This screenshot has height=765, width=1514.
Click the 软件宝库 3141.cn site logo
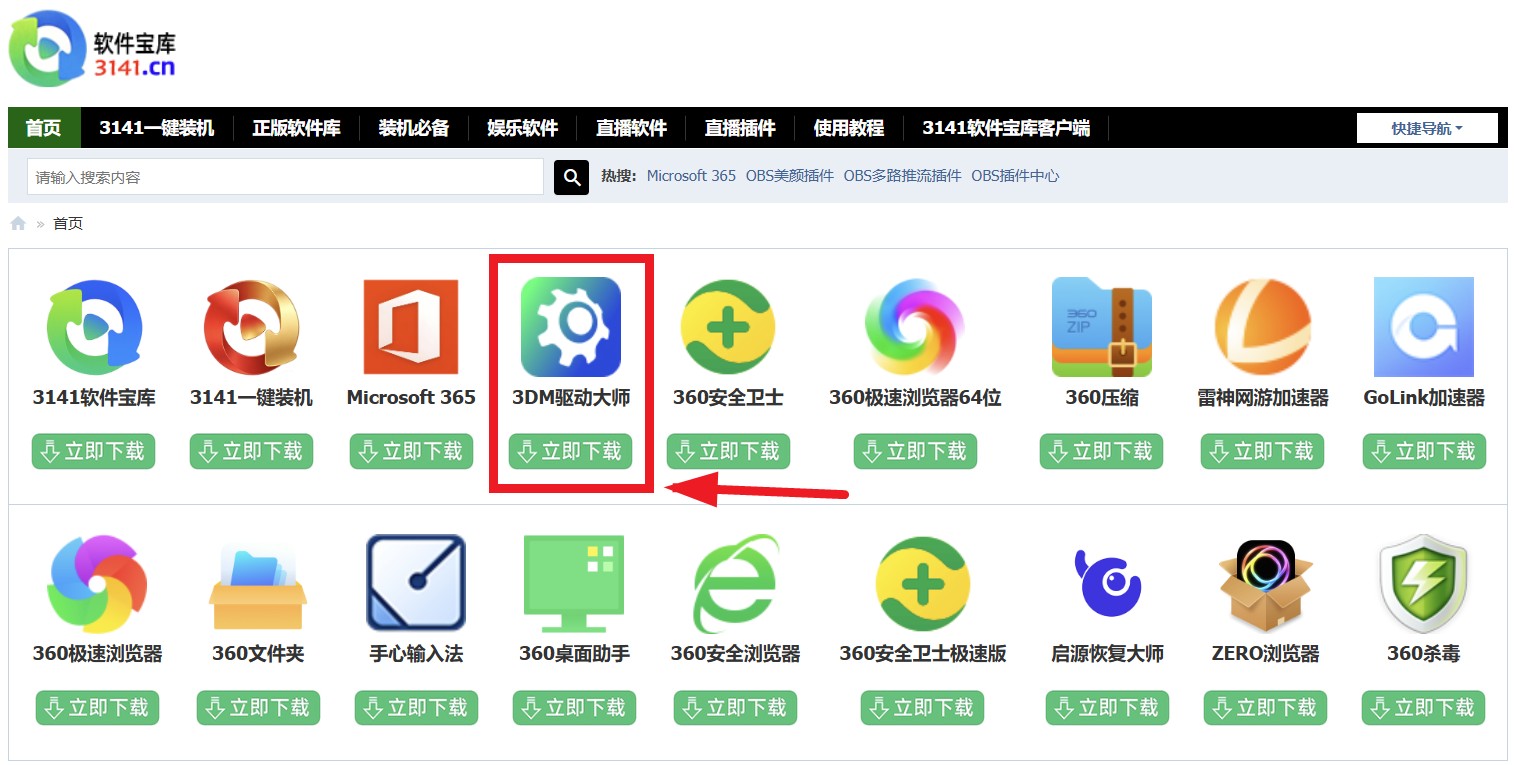coord(92,49)
